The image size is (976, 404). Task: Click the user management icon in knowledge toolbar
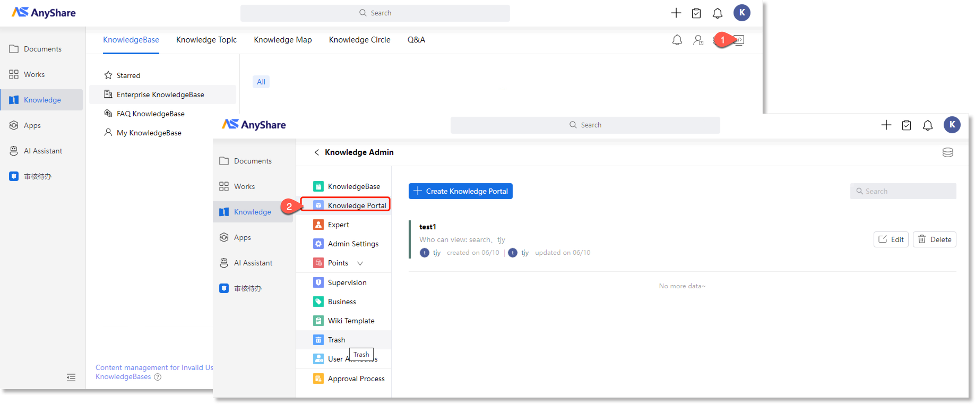[698, 40]
